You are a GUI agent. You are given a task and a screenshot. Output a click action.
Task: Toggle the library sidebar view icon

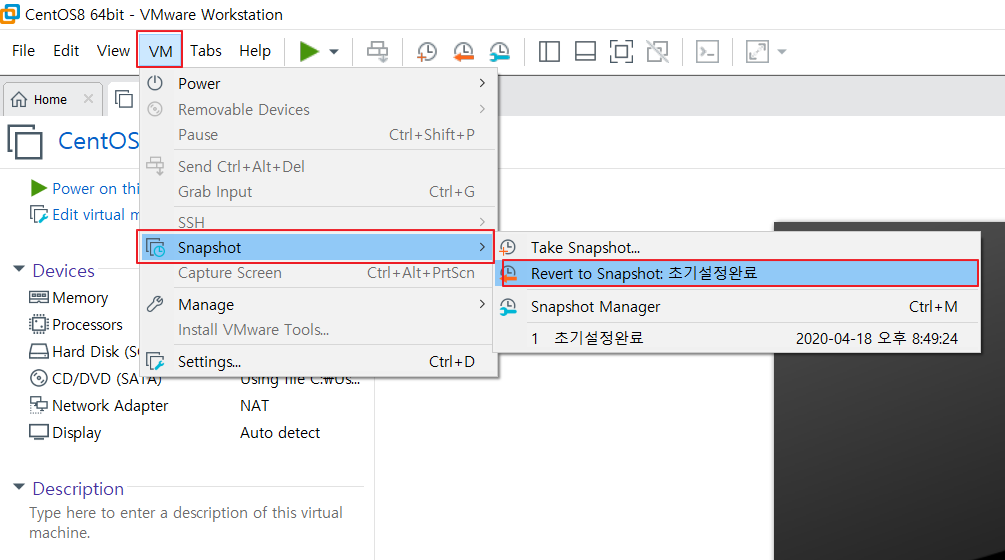(549, 51)
